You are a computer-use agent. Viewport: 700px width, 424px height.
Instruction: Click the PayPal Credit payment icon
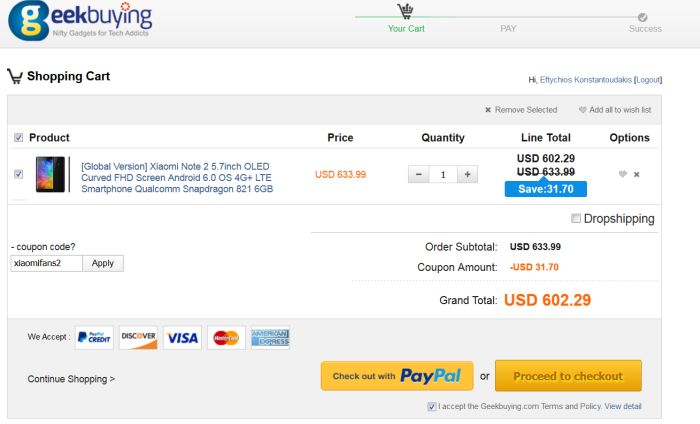click(x=97, y=338)
